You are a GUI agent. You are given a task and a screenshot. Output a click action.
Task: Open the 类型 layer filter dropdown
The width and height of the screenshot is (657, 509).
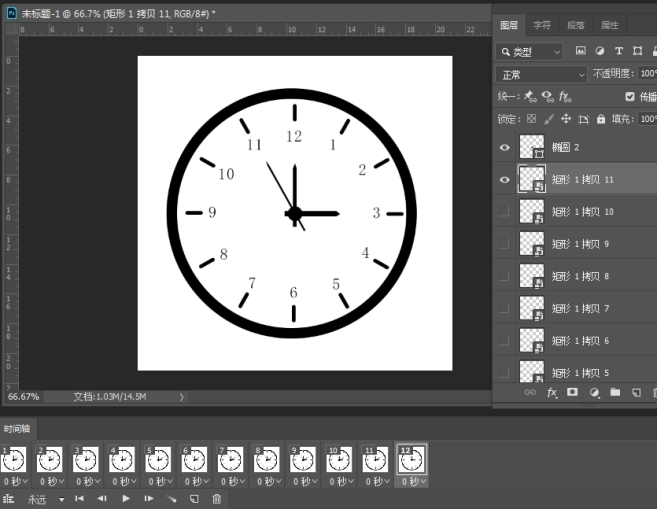530,51
